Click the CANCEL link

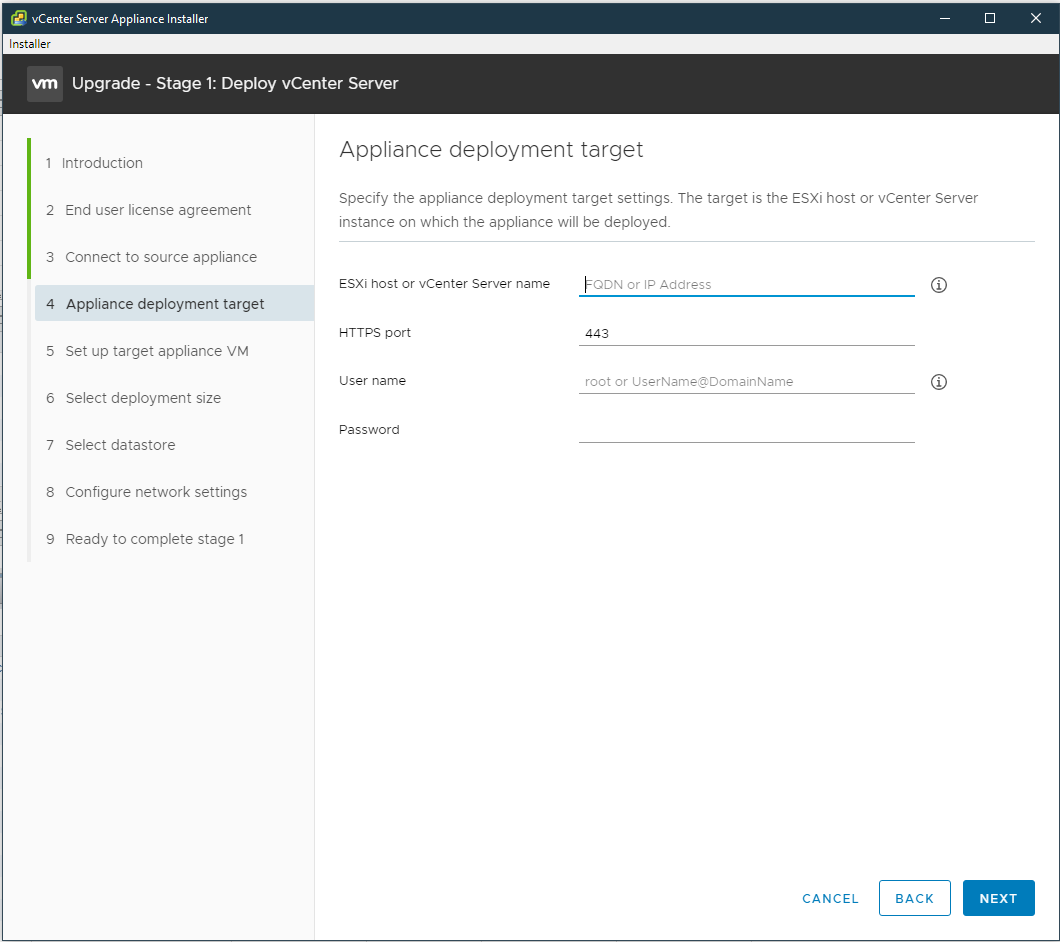tap(830, 898)
